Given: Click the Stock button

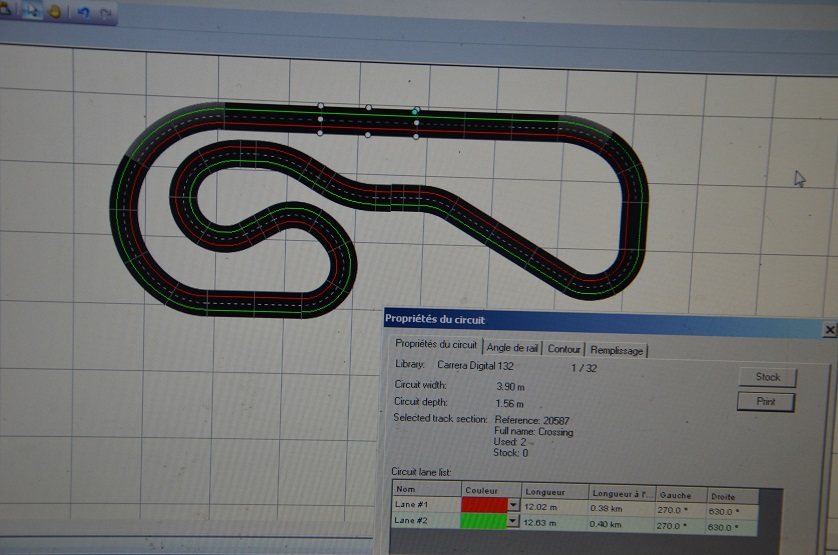Looking at the screenshot, I should 767,377.
